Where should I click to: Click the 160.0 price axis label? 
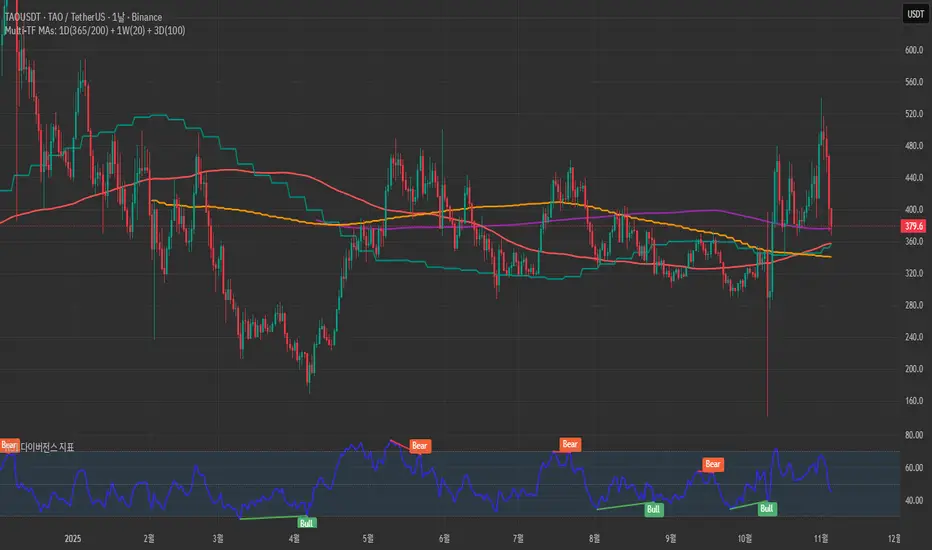click(914, 401)
